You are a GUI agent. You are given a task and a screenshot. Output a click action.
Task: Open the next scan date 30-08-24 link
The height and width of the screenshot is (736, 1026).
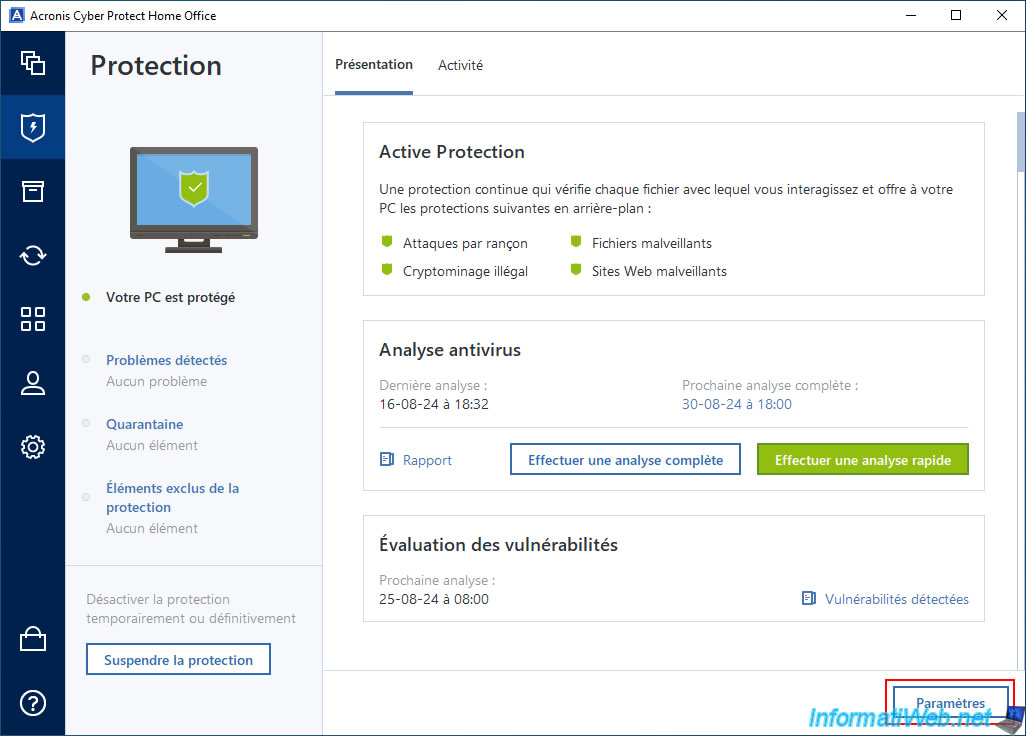tap(736, 404)
